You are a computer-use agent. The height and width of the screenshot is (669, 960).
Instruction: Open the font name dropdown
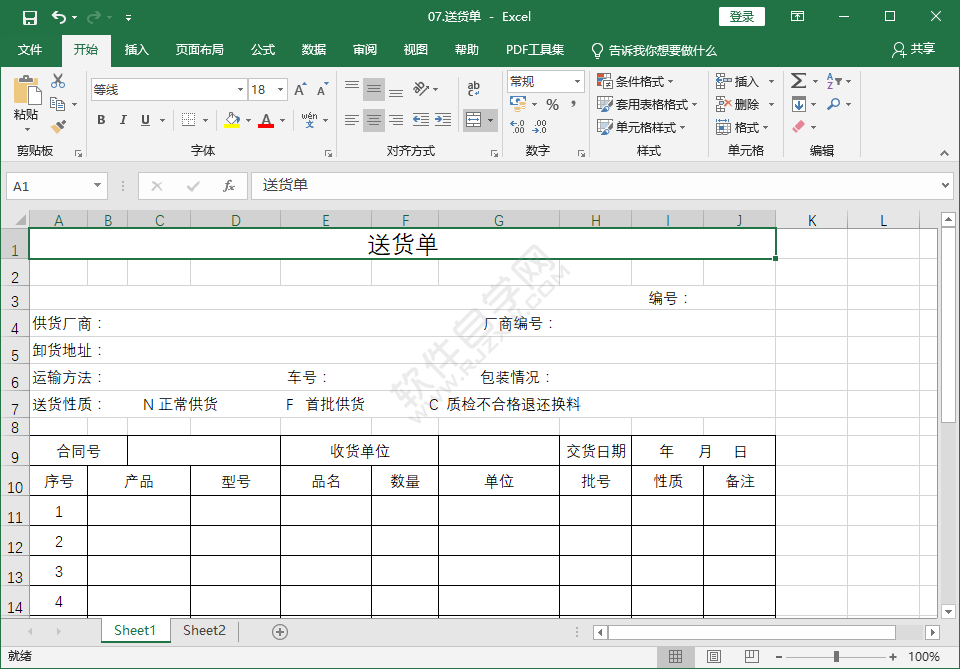pos(239,89)
